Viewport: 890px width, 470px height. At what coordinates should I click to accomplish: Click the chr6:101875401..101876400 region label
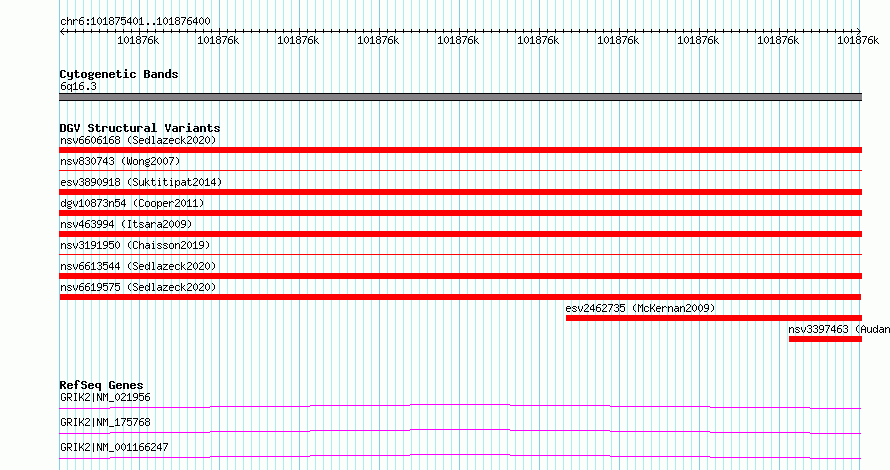135,21
